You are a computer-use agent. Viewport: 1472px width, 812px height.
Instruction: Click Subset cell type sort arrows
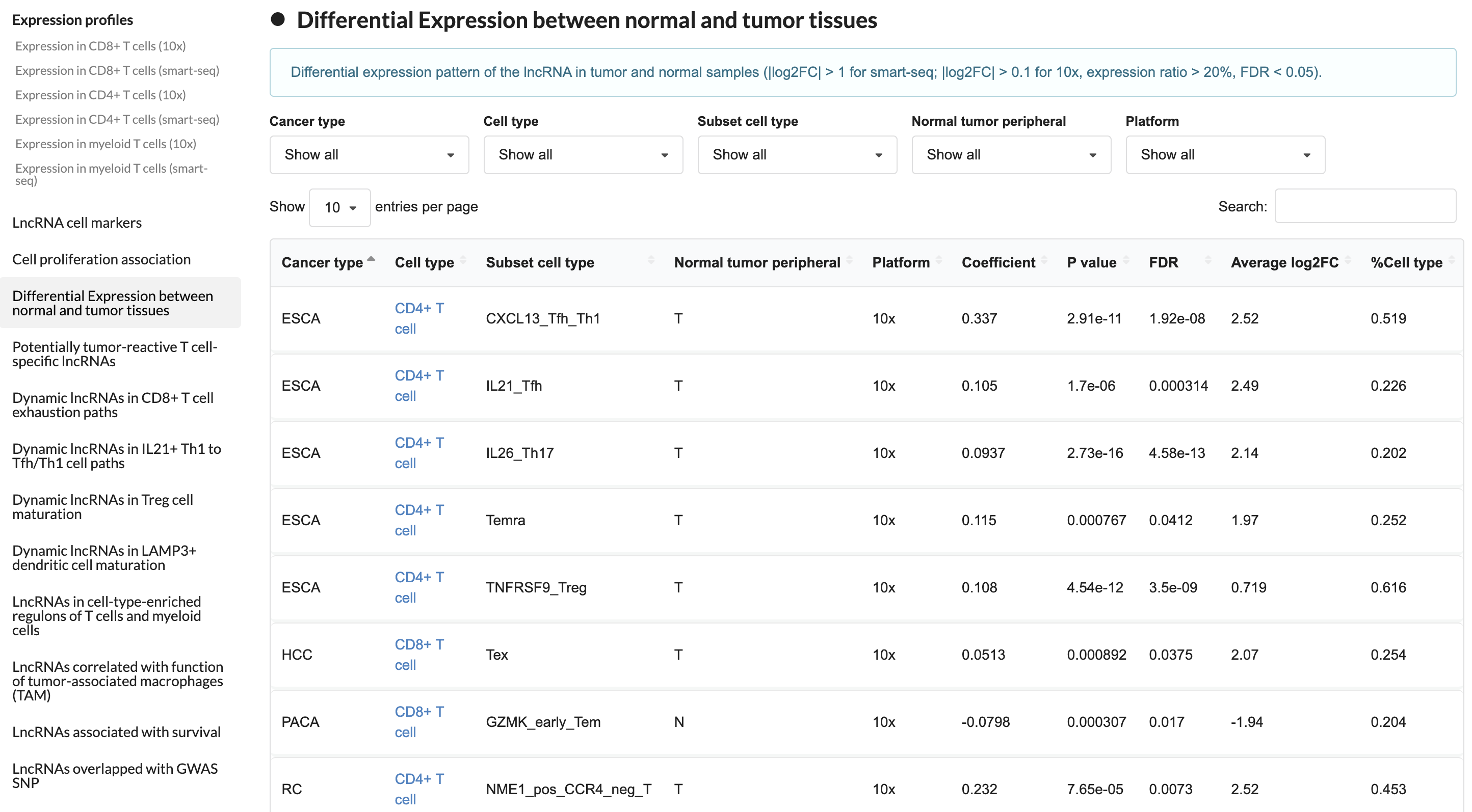pos(651,261)
